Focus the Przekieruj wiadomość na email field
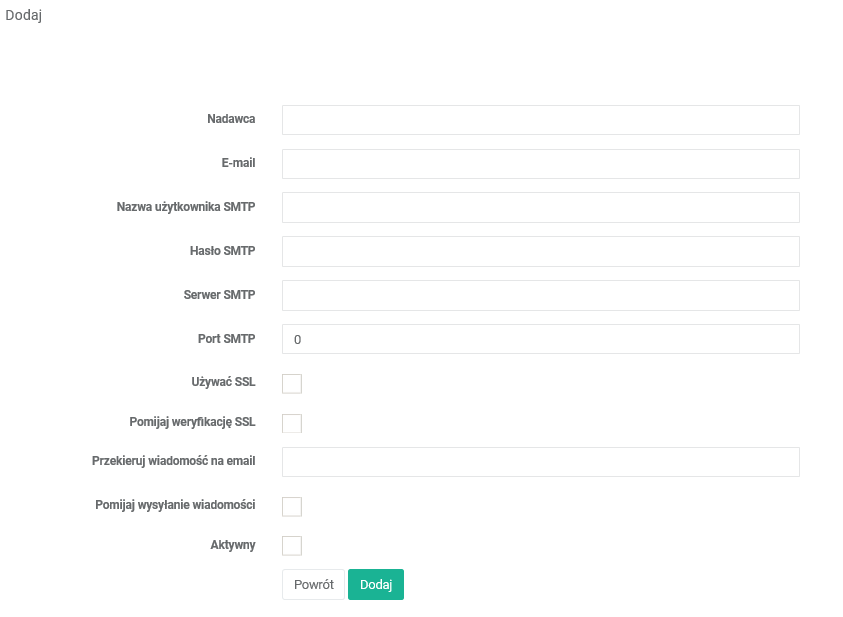 coord(540,462)
